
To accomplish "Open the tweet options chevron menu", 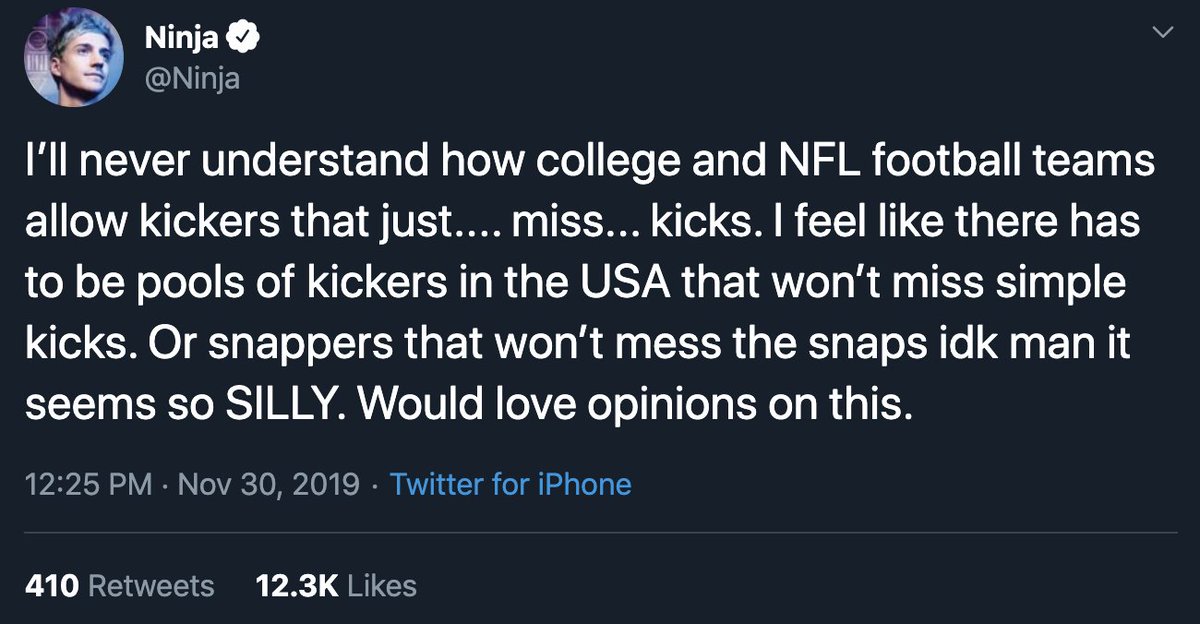I will [1162, 34].
